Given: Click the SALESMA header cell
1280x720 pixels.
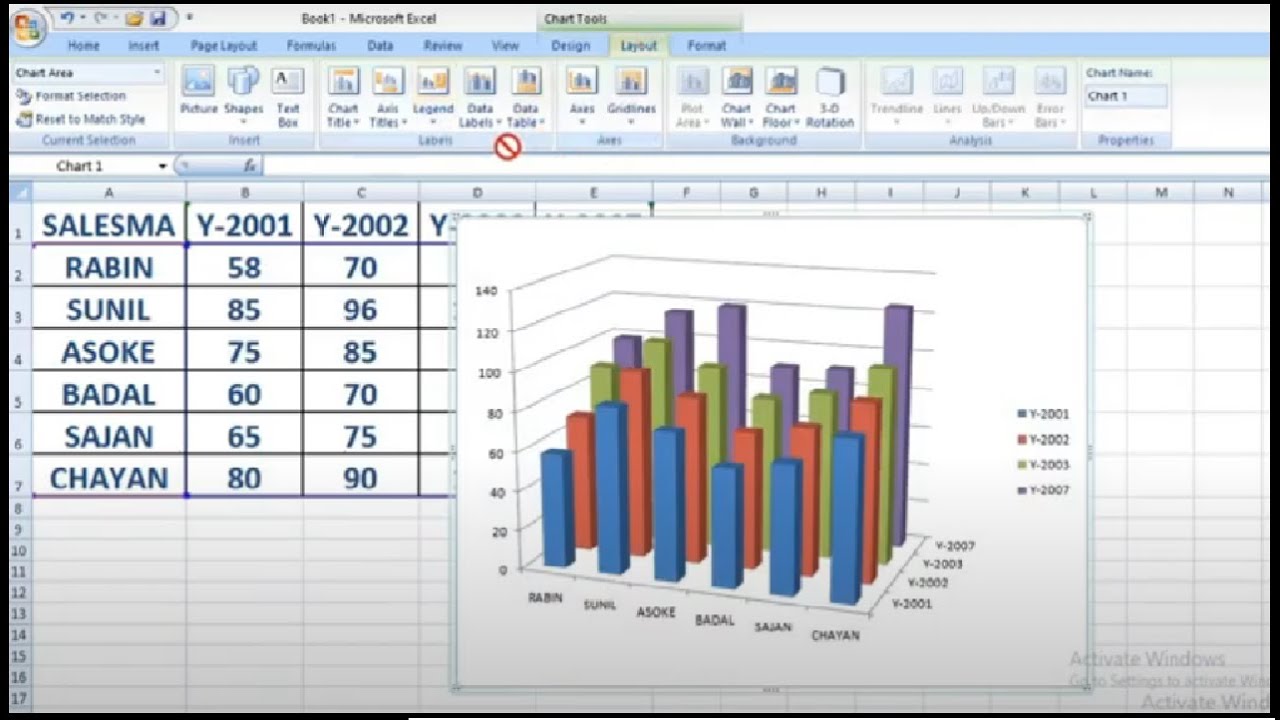Looking at the screenshot, I should (108, 226).
